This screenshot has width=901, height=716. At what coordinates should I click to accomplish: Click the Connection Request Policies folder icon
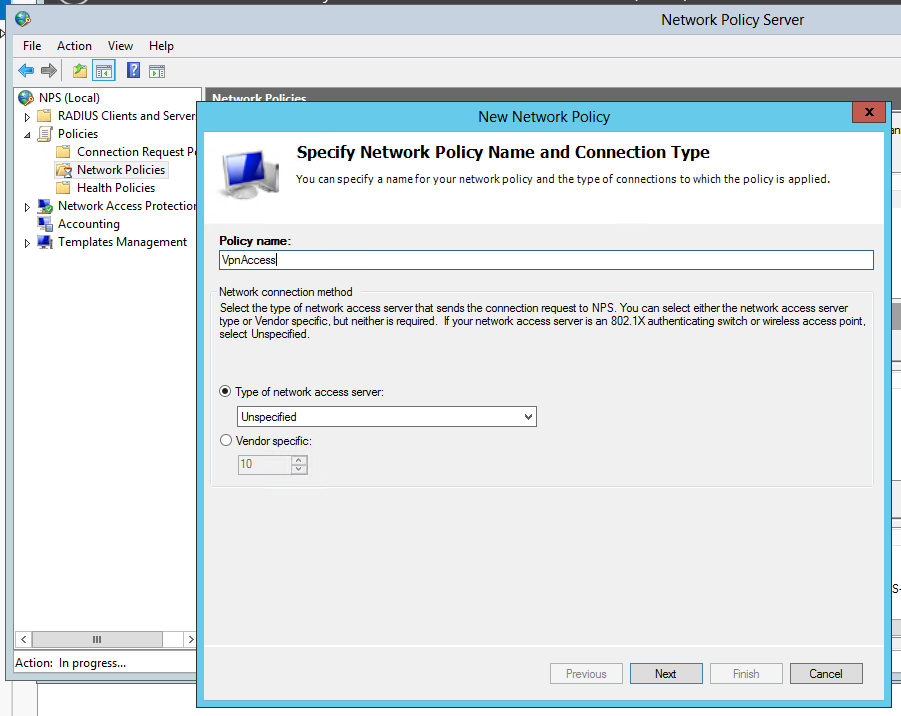[x=63, y=152]
